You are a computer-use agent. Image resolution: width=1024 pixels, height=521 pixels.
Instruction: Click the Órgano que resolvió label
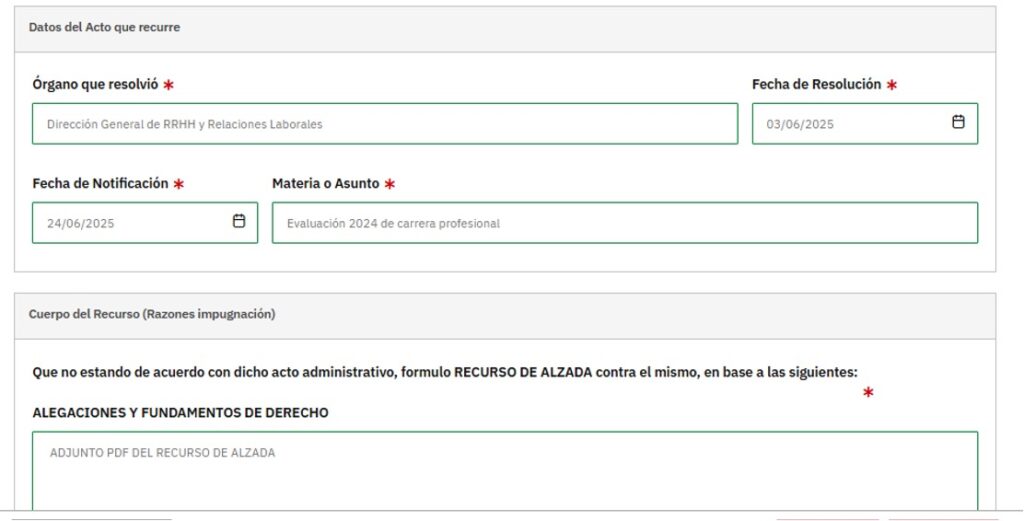[x=95, y=85]
